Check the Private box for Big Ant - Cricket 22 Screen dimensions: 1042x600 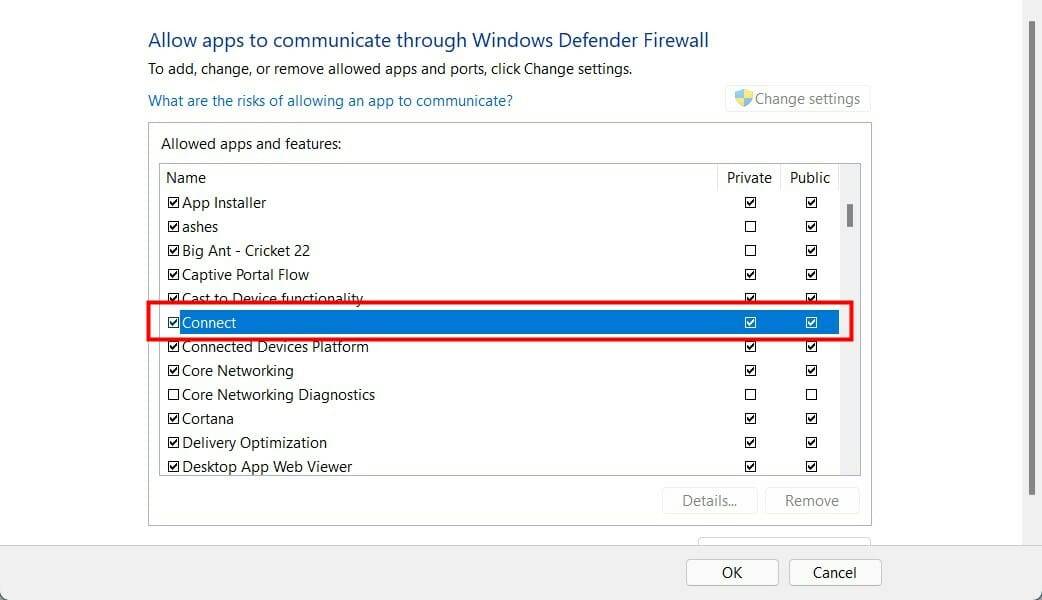pos(750,250)
